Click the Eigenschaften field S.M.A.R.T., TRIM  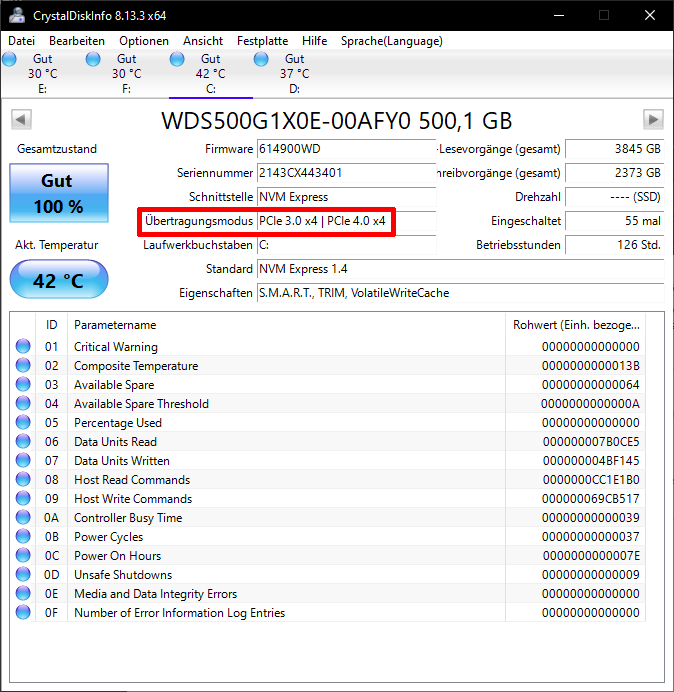pyautogui.click(x=460, y=293)
